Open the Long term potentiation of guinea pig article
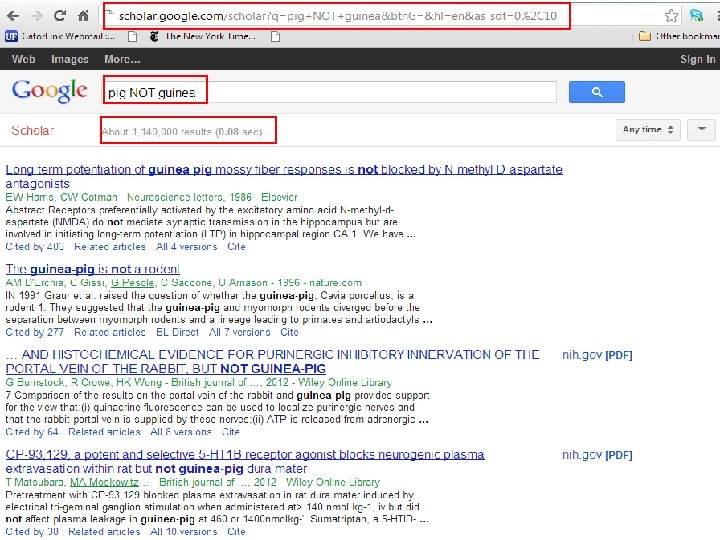720x540 pixels. (x=284, y=176)
